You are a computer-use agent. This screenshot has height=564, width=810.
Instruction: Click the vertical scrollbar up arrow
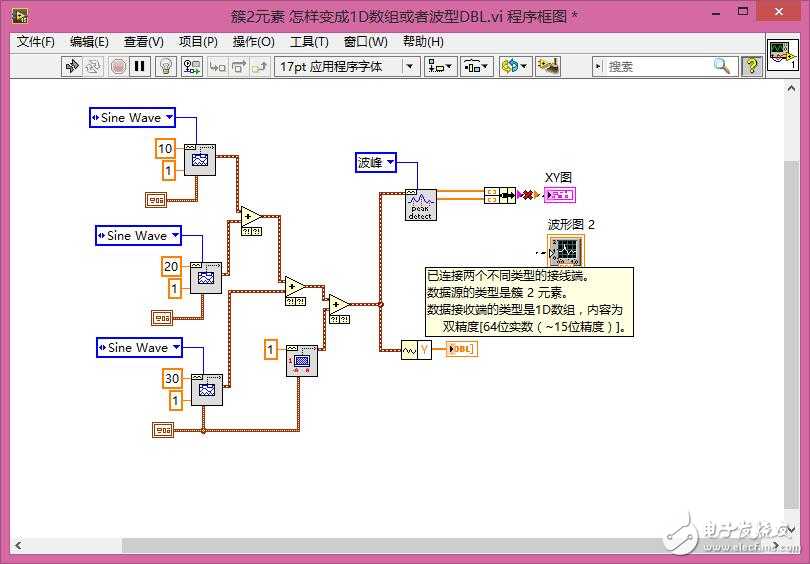point(791,89)
